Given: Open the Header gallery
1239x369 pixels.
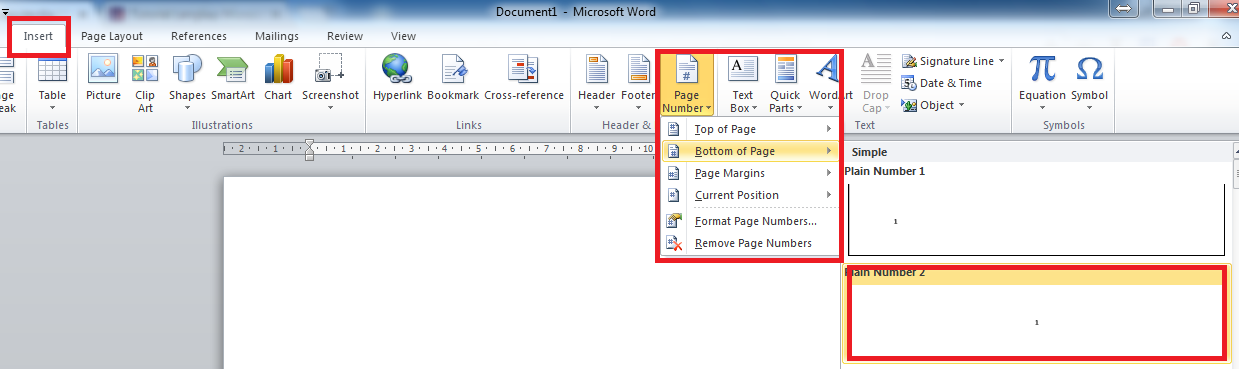Looking at the screenshot, I should pos(597,84).
